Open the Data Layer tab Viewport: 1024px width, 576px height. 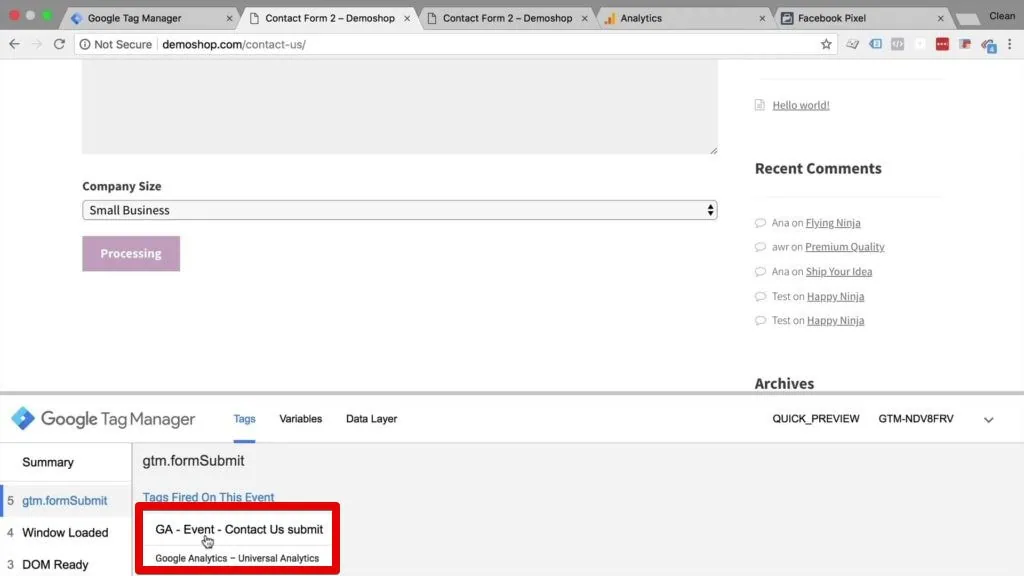coord(371,419)
